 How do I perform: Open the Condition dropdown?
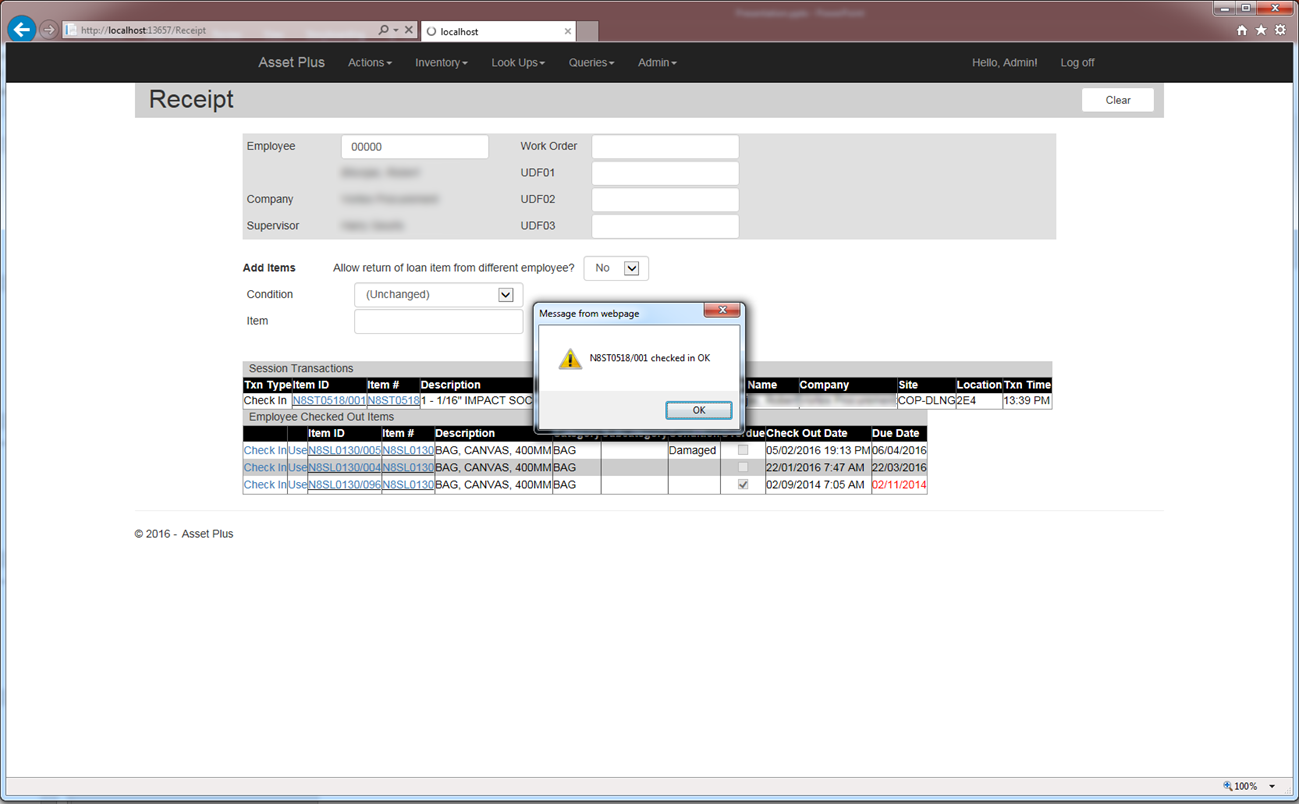click(438, 295)
